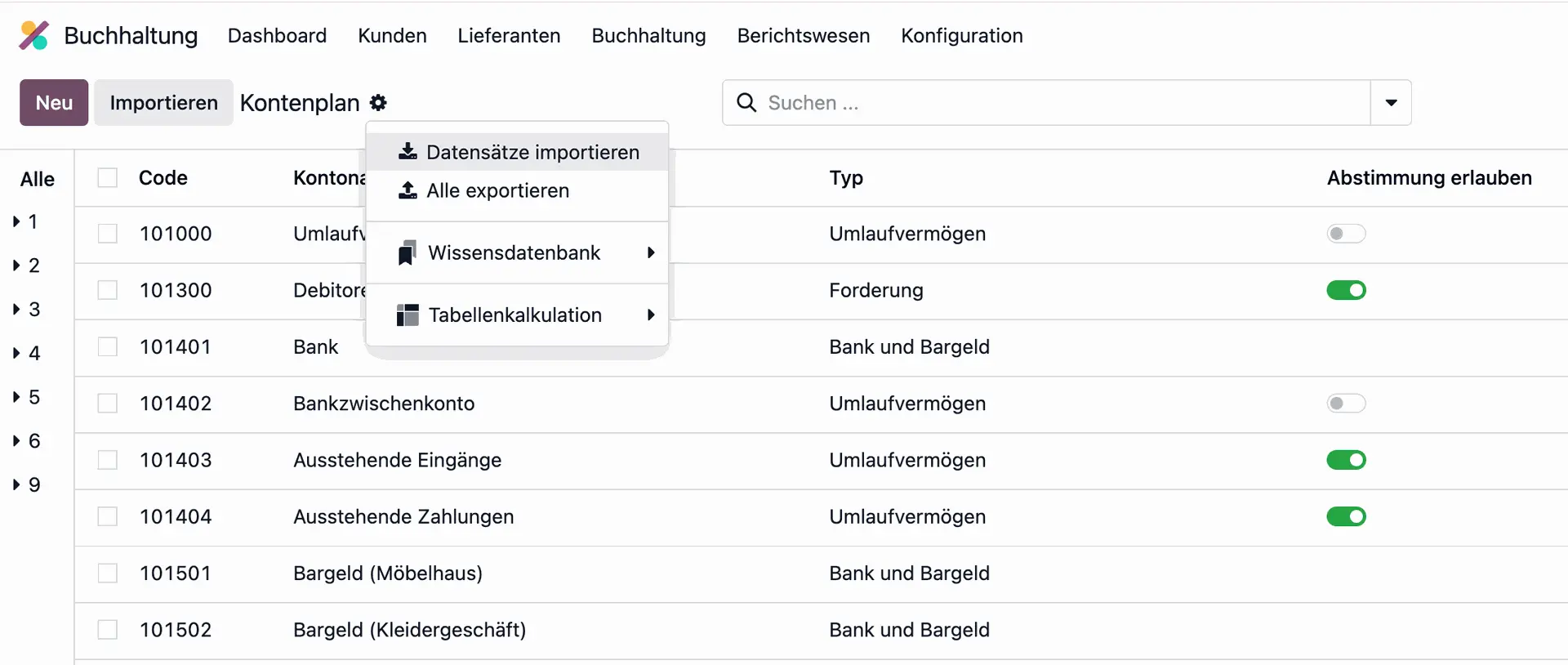Select all rows via header checkbox
Screen dimensions: 1568x665
point(108,177)
